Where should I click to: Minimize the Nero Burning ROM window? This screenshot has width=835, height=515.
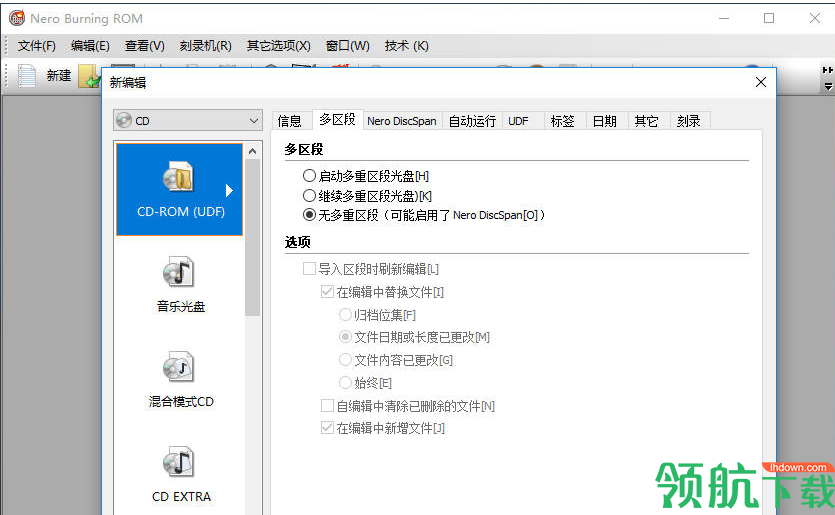(724, 18)
